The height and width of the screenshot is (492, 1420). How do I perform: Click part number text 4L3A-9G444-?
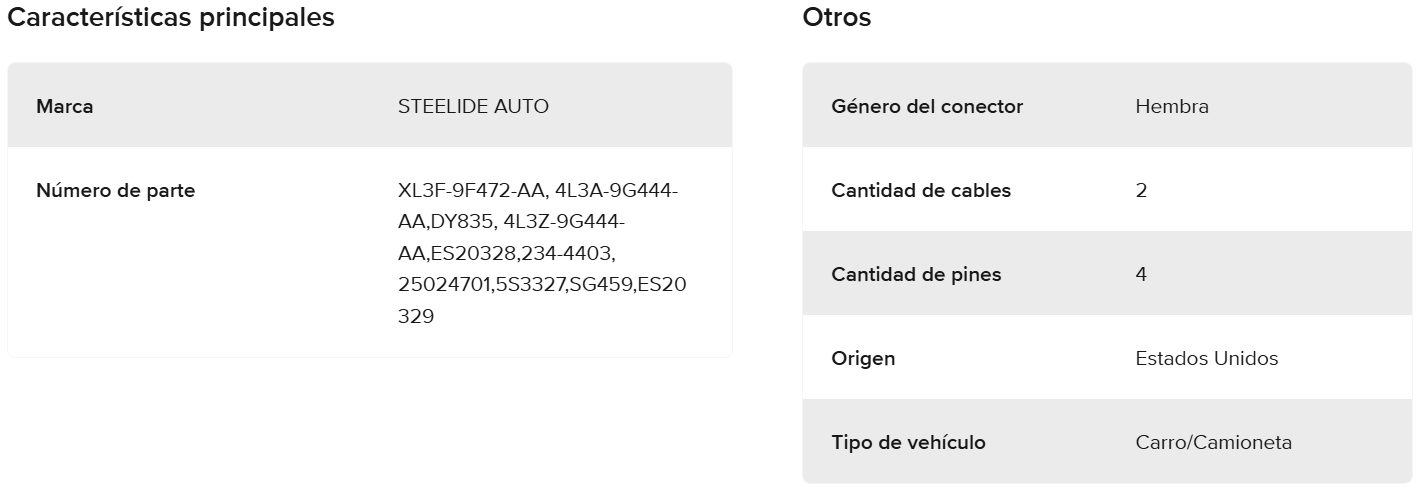point(620,190)
